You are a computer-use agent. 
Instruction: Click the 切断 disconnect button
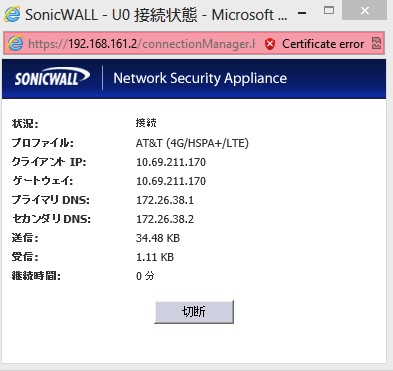[x=194, y=312]
